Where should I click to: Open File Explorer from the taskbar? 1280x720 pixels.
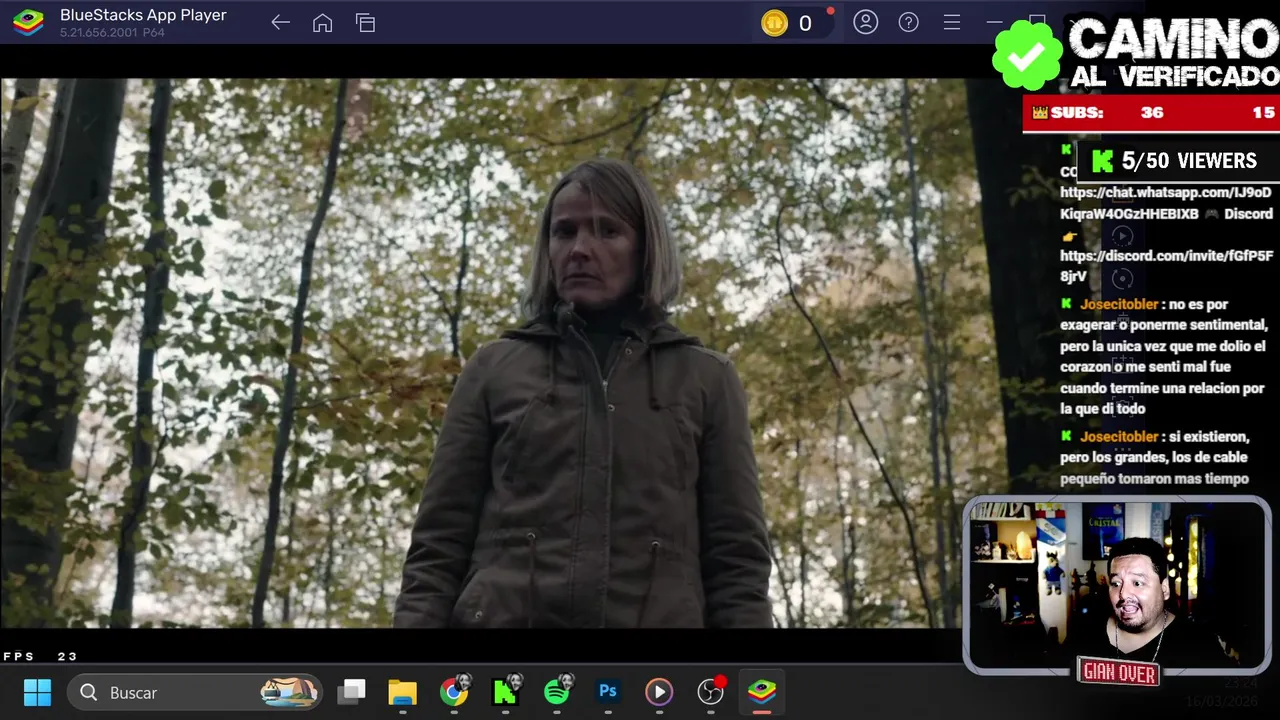coord(402,692)
